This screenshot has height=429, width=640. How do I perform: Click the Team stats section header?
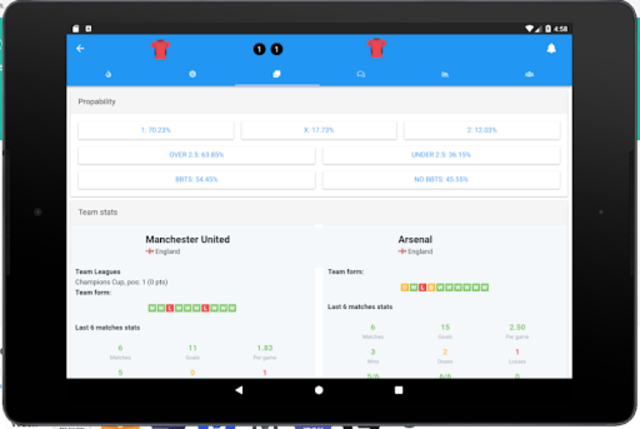click(x=319, y=212)
